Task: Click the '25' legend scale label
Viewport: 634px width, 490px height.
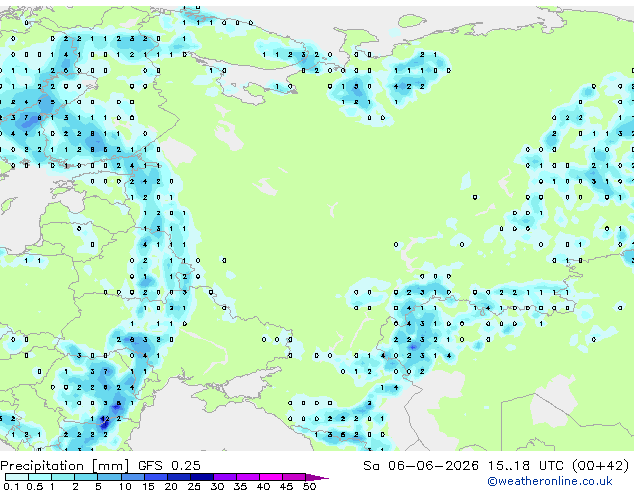Action: [x=194, y=486]
